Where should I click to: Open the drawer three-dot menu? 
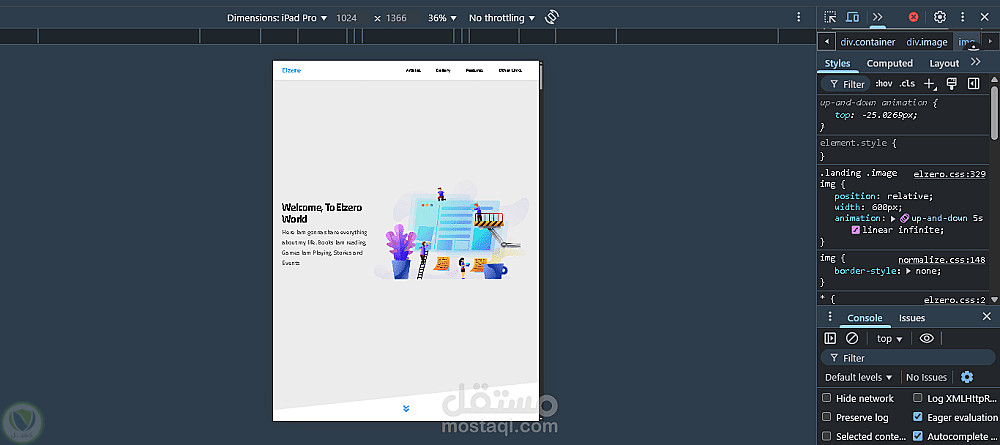click(830, 317)
